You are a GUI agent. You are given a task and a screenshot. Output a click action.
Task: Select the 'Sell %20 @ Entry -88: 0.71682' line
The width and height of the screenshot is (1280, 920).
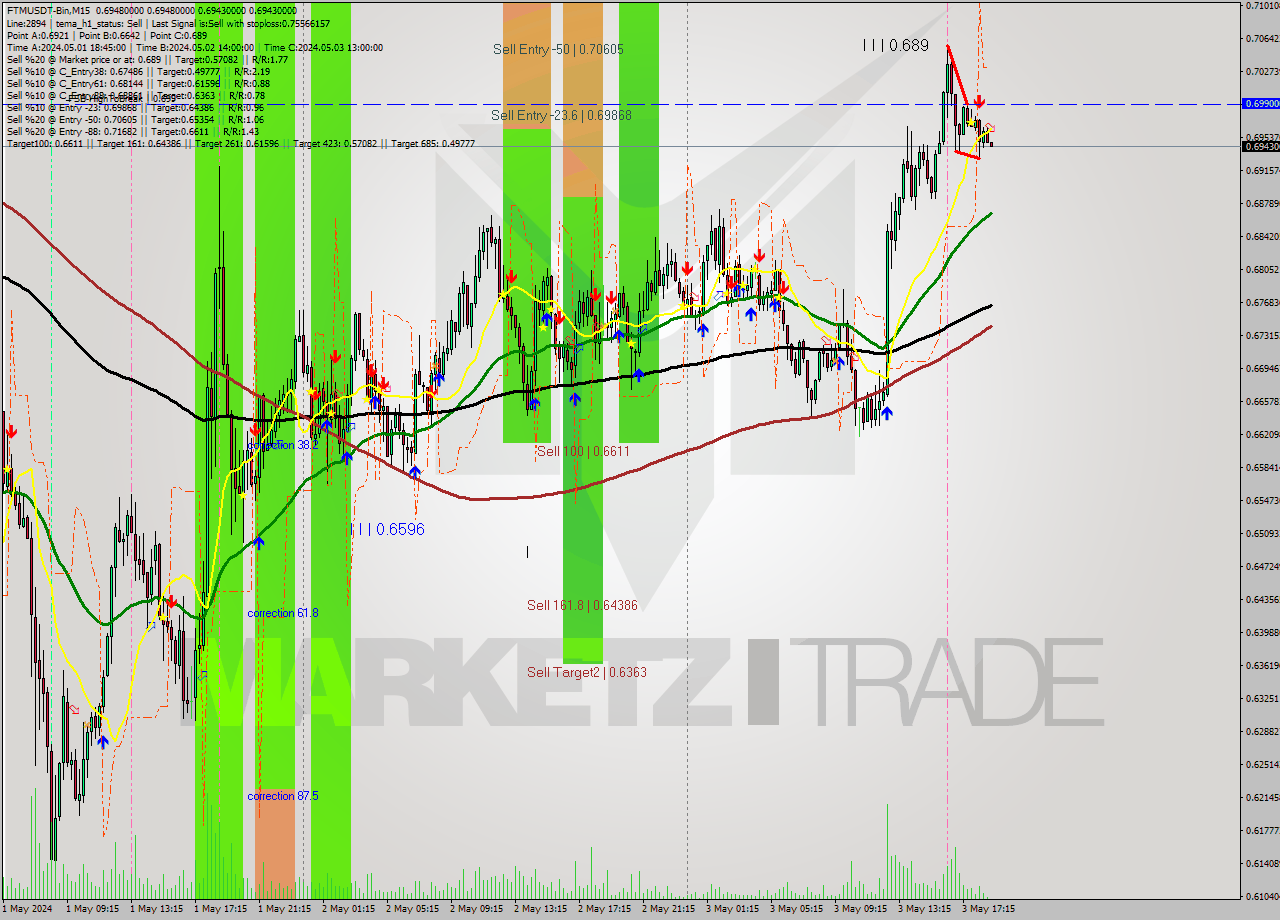(132, 131)
